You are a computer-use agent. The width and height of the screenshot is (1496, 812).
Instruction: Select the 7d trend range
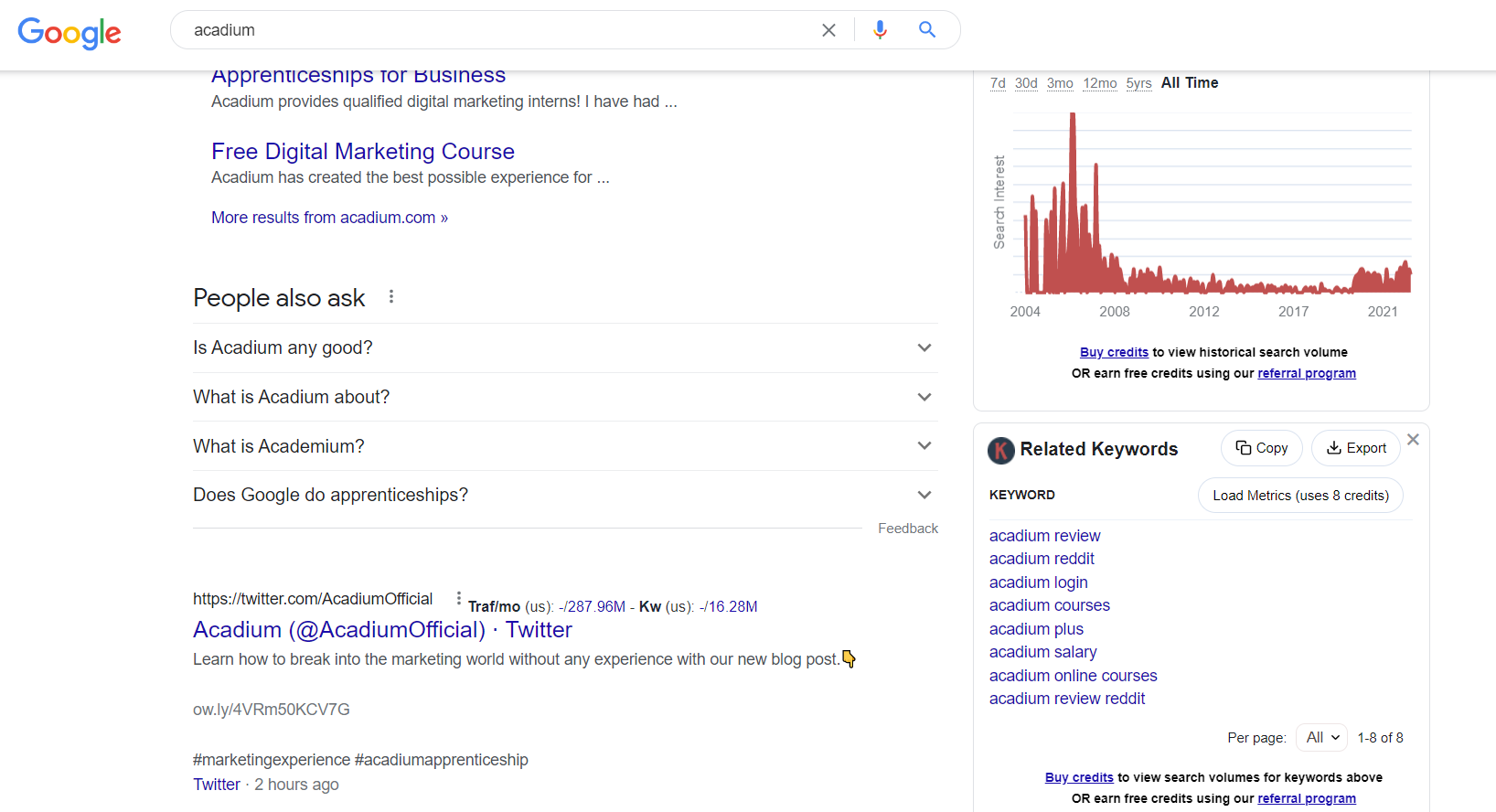coord(998,83)
